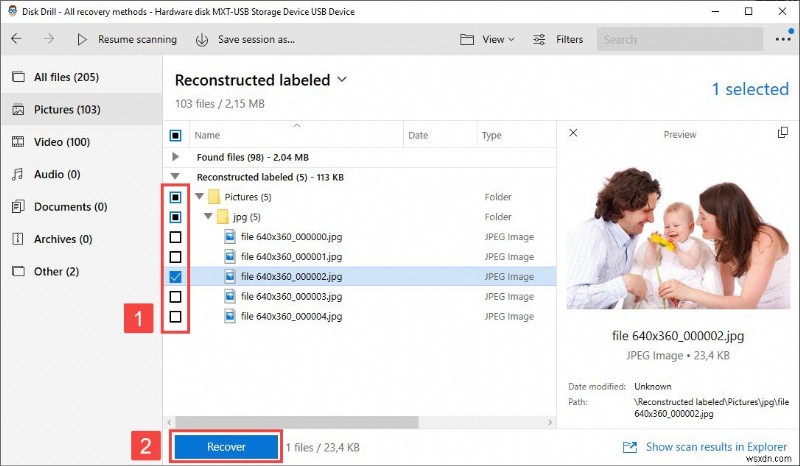800x466 pixels.
Task: Click Save session as... label
Action: tap(256, 39)
